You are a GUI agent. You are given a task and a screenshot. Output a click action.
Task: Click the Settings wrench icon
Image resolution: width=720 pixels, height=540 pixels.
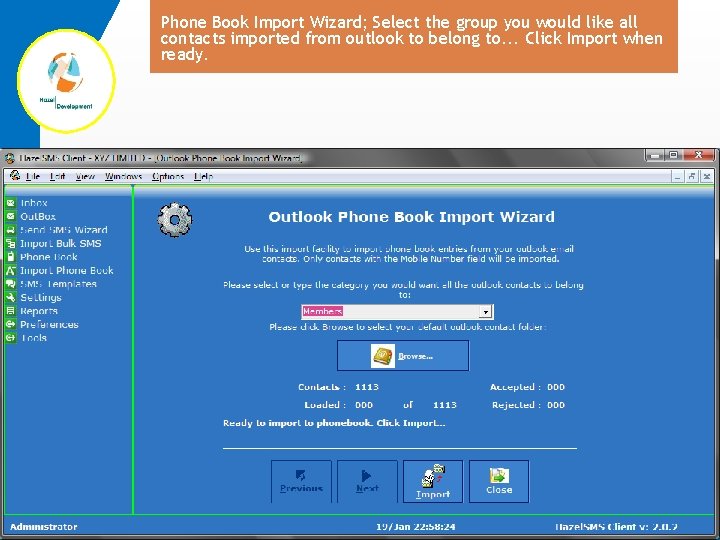point(11,298)
